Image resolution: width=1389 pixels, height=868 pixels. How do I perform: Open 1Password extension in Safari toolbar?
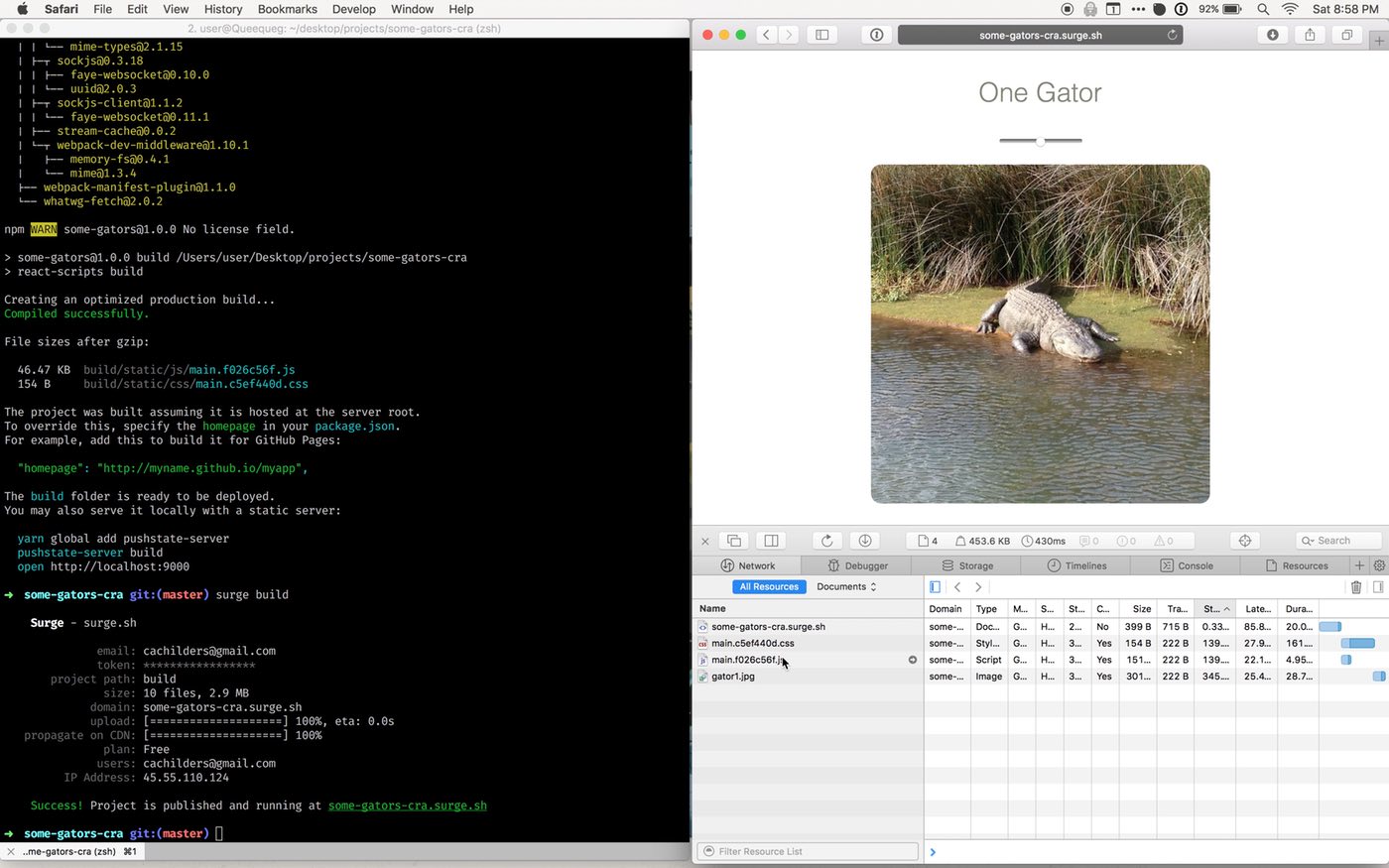[876, 35]
